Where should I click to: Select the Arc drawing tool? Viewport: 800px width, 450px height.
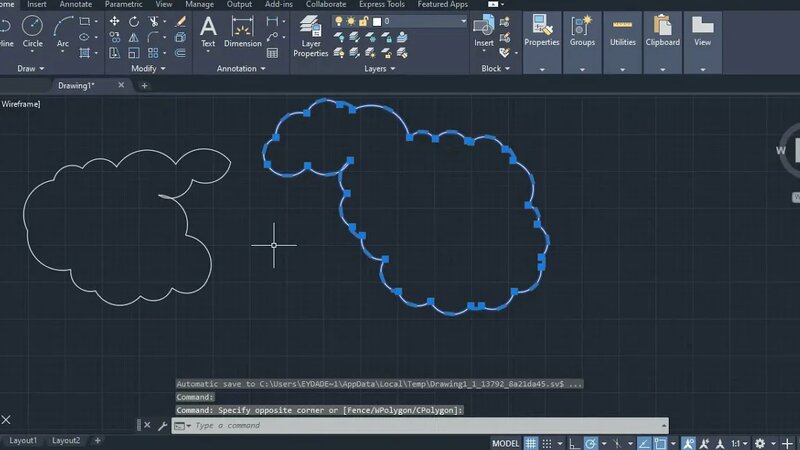[x=63, y=32]
